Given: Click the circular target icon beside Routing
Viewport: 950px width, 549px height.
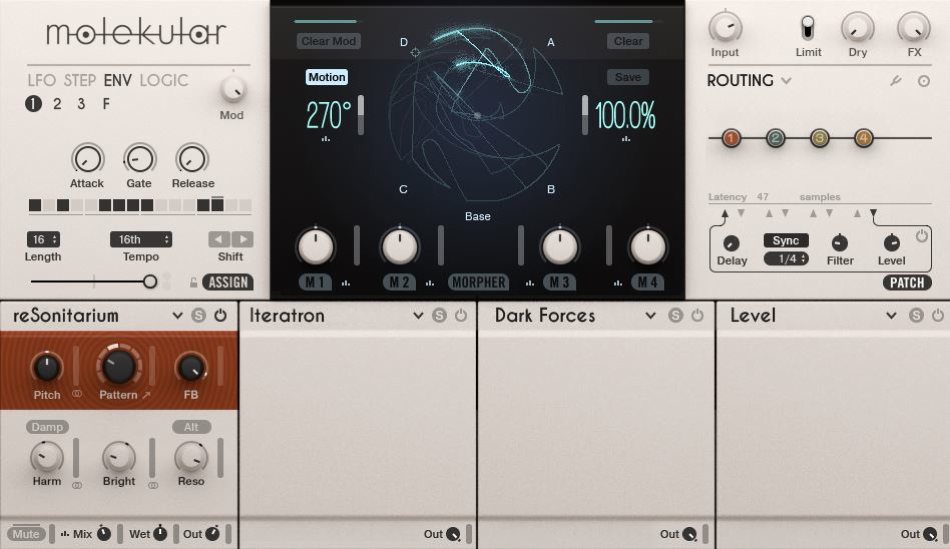Looking at the screenshot, I should click(923, 81).
